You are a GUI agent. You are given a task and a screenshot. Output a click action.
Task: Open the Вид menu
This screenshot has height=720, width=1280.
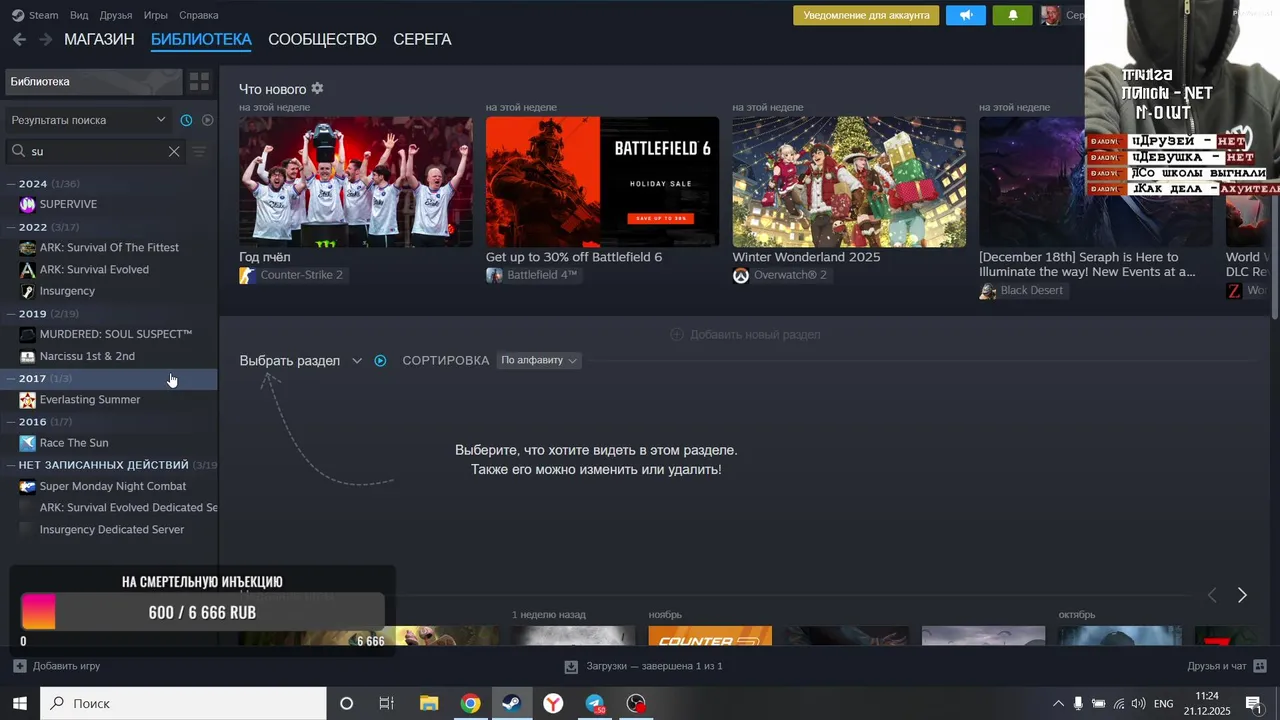pos(79,15)
